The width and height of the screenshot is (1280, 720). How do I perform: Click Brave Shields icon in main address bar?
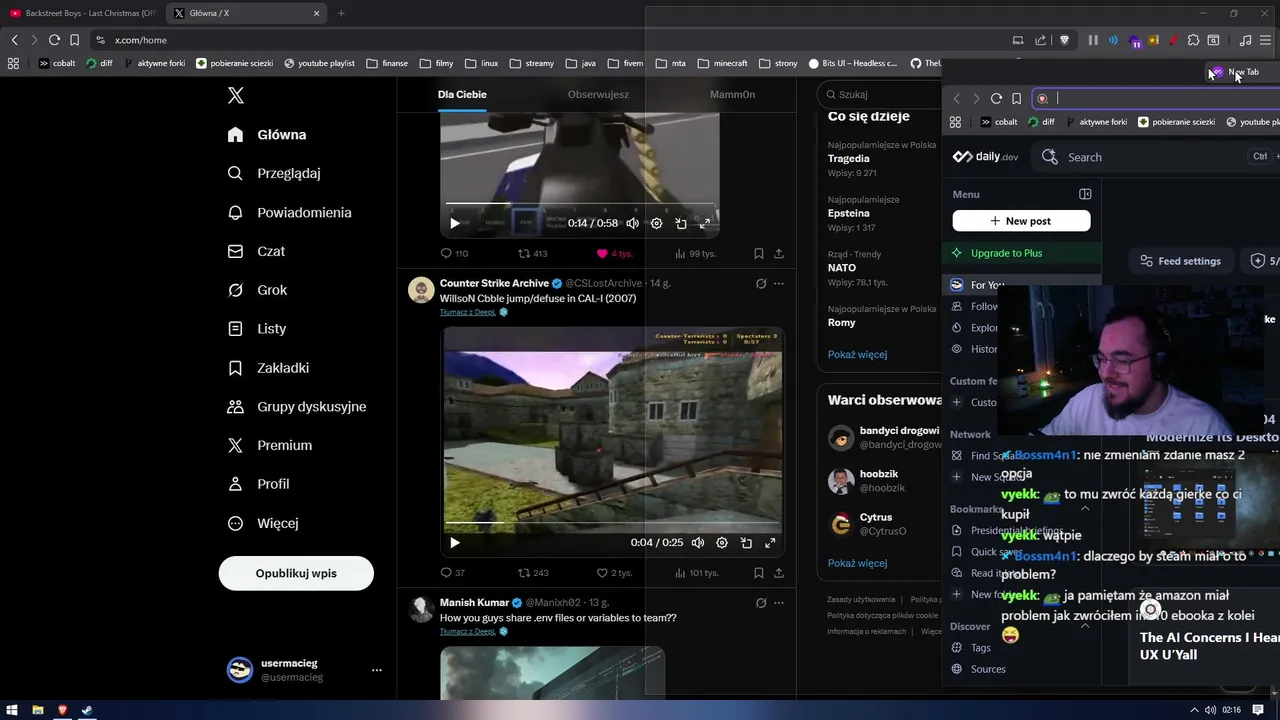tap(1065, 40)
